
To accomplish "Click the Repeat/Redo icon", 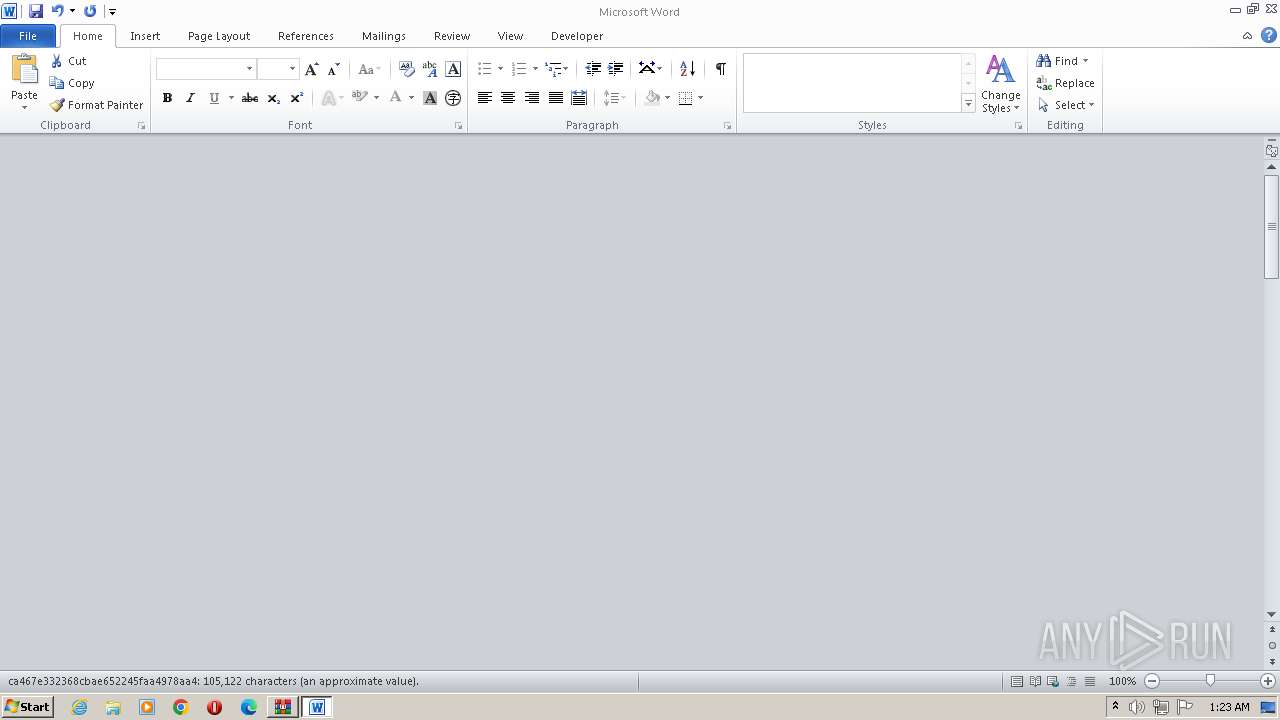I will point(90,11).
